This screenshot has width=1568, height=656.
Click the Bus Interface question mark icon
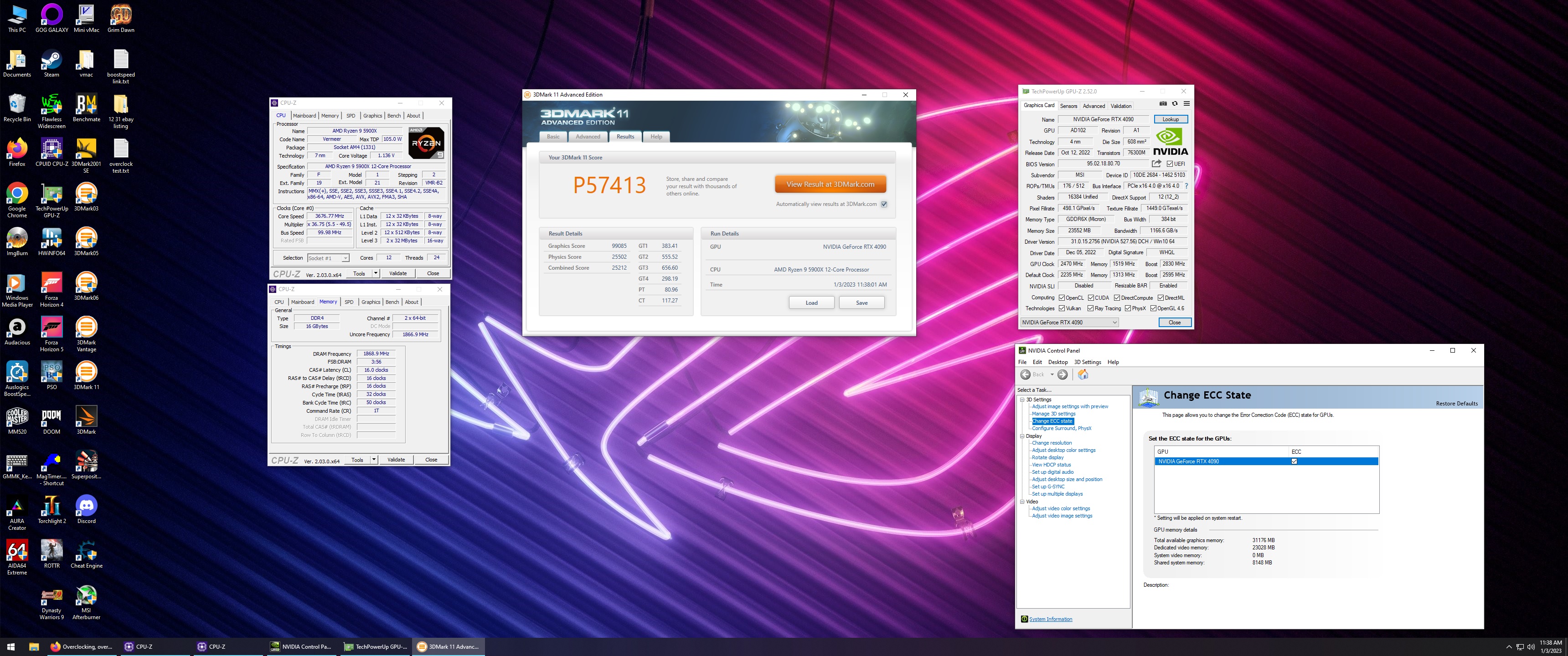coord(1186,186)
